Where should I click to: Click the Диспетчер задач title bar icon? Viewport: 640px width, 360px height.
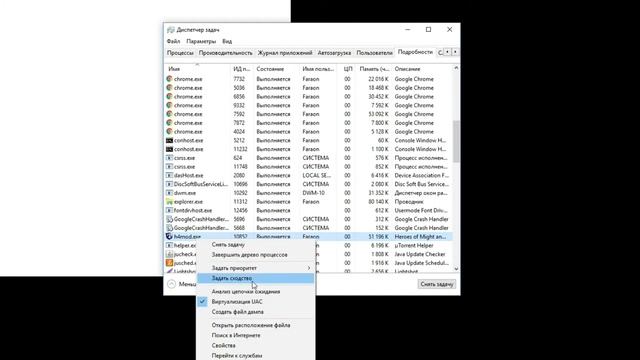[x=171, y=30]
